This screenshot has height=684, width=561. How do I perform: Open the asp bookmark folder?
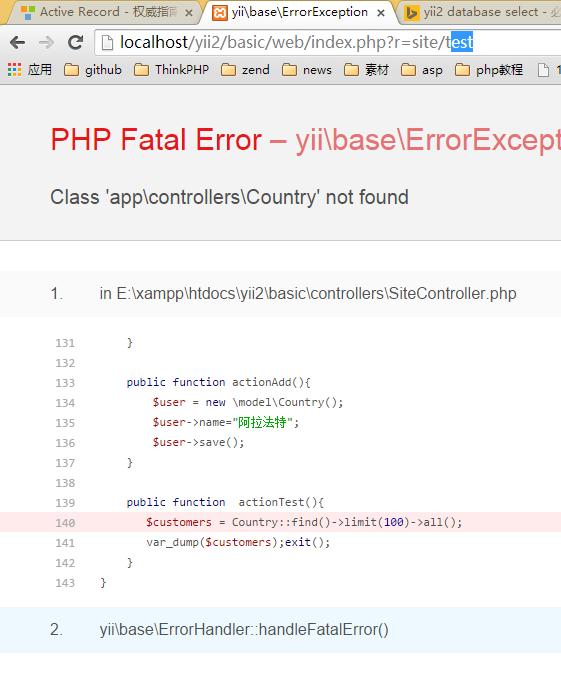coord(422,70)
